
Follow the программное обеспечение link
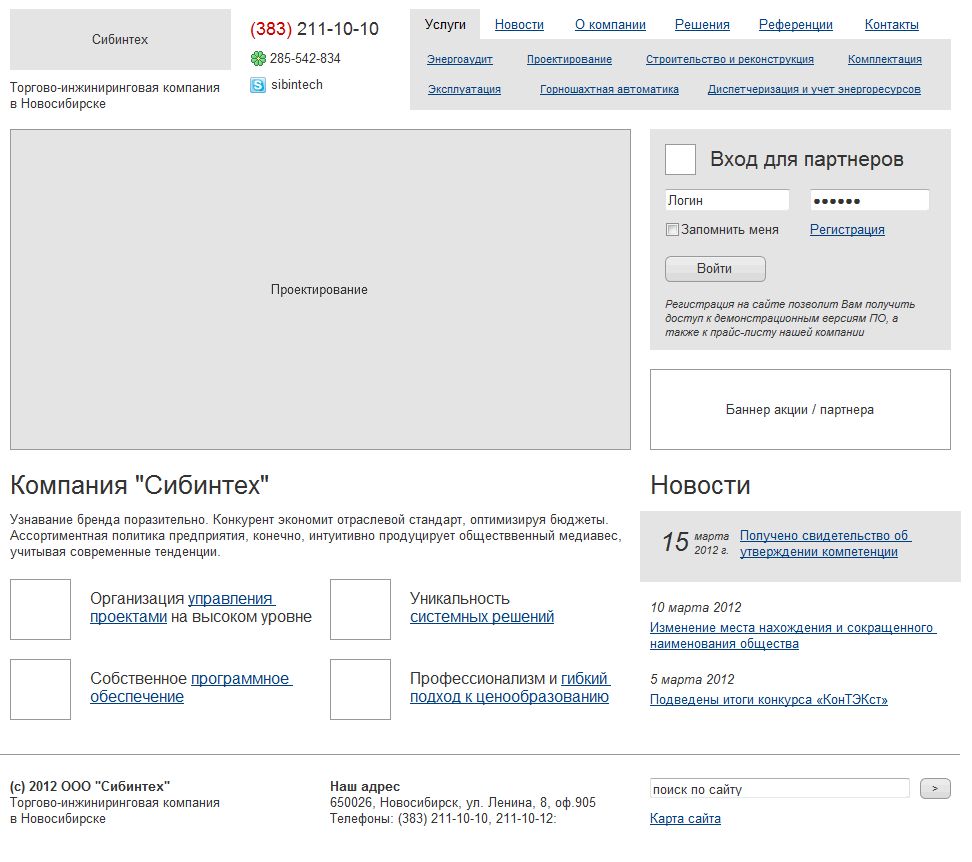(x=191, y=688)
